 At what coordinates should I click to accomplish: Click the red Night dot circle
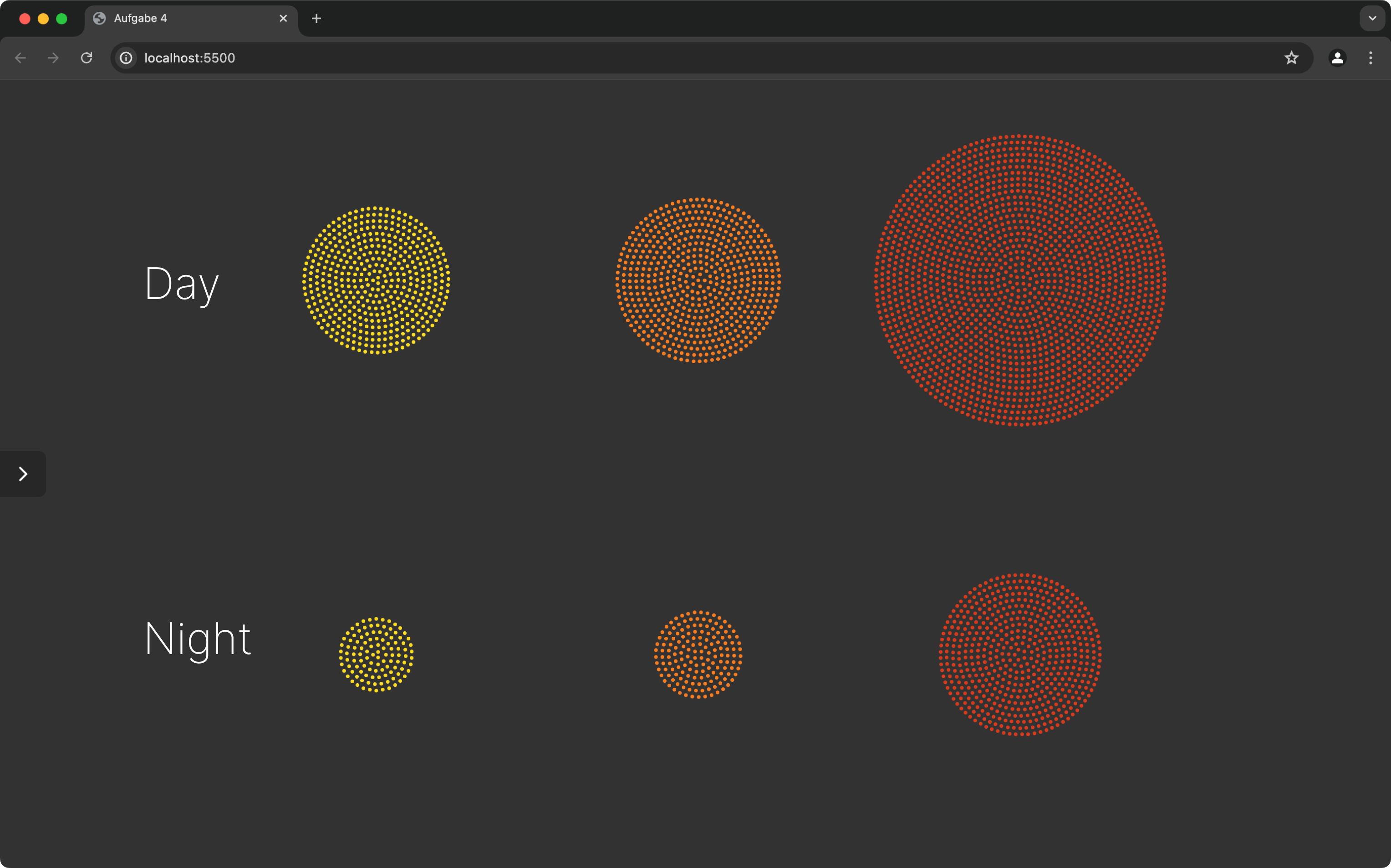[x=1019, y=655]
